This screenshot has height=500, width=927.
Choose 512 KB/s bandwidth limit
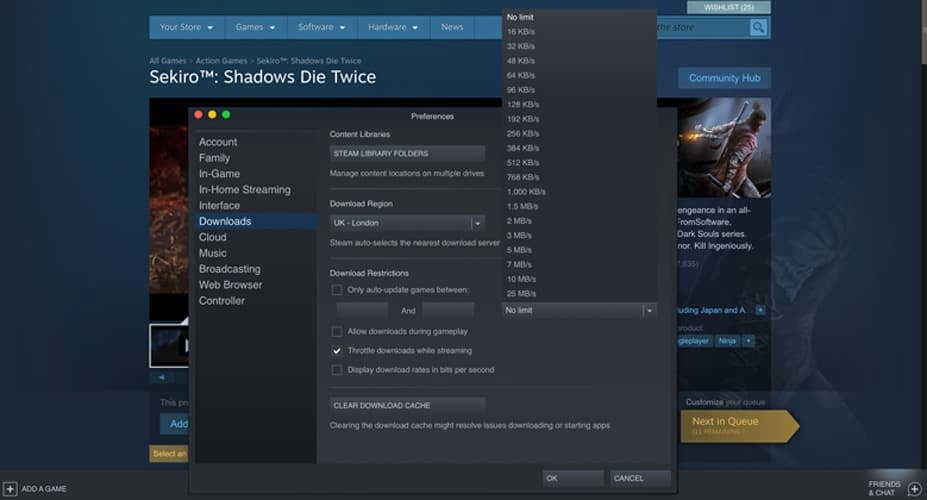click(x=579, y=163)
